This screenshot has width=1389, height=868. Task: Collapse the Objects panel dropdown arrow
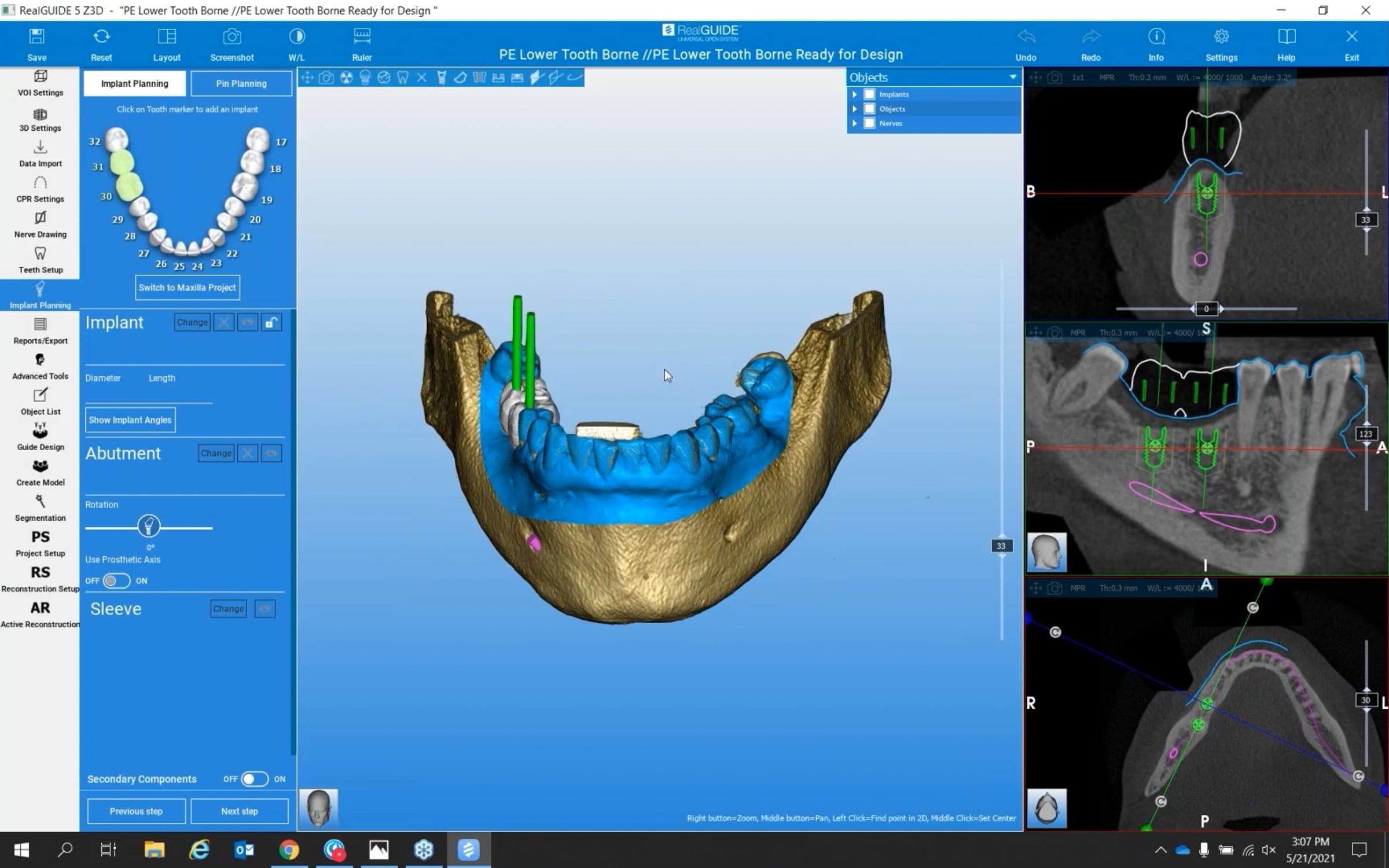[1012, 77]
